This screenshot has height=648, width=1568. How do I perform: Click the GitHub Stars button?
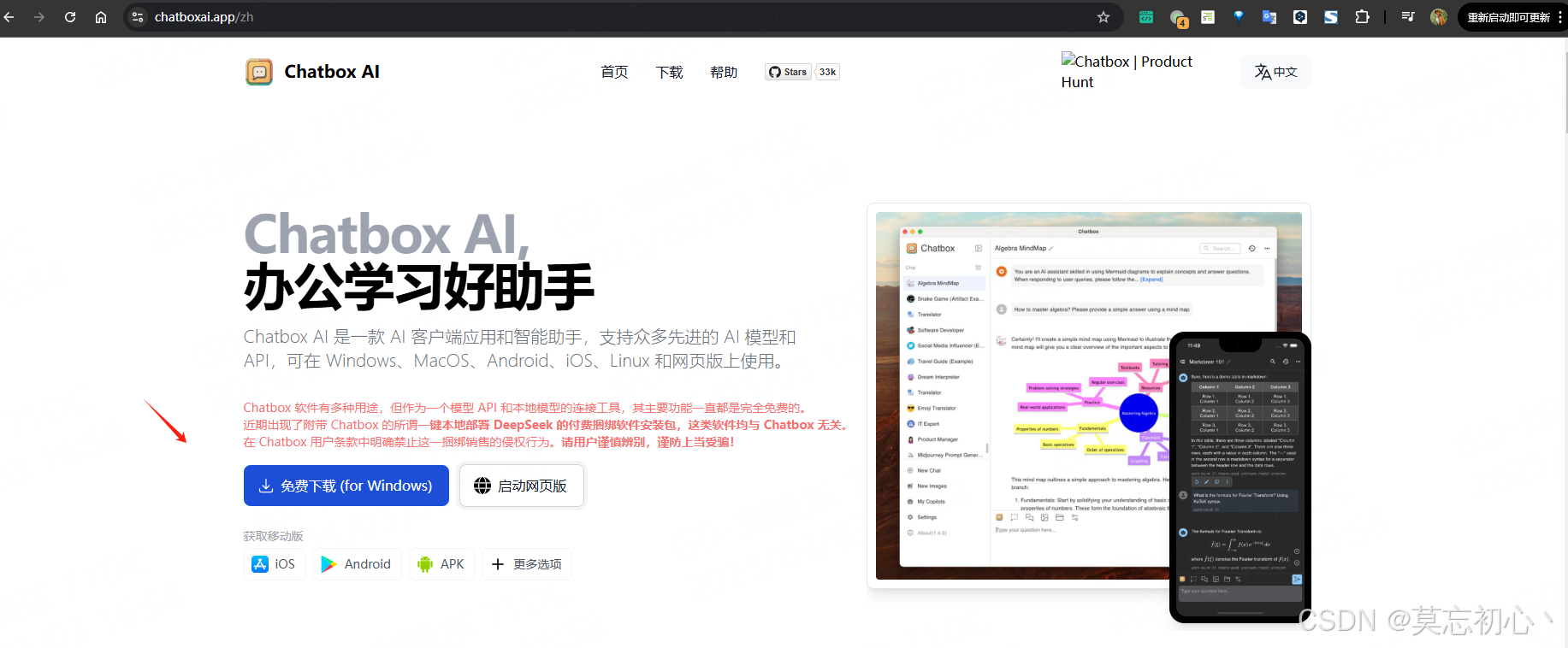coord(788,72)
